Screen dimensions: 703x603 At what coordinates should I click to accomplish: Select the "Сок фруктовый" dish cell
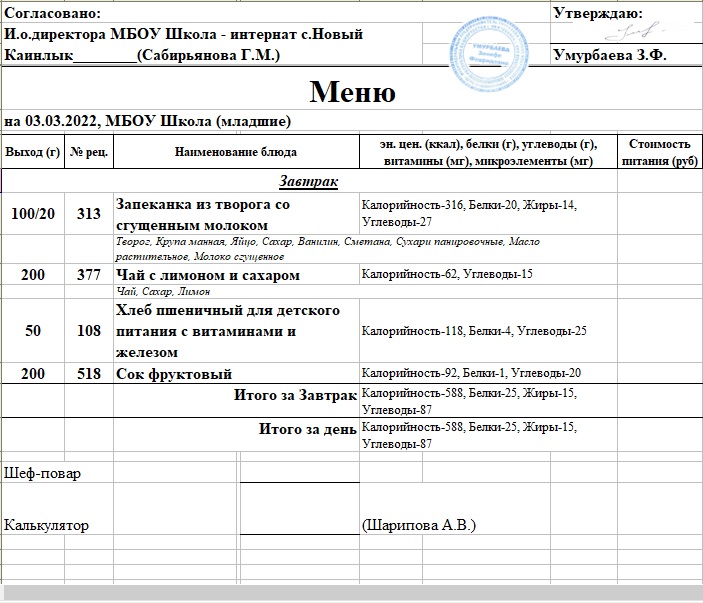point(175,374)
